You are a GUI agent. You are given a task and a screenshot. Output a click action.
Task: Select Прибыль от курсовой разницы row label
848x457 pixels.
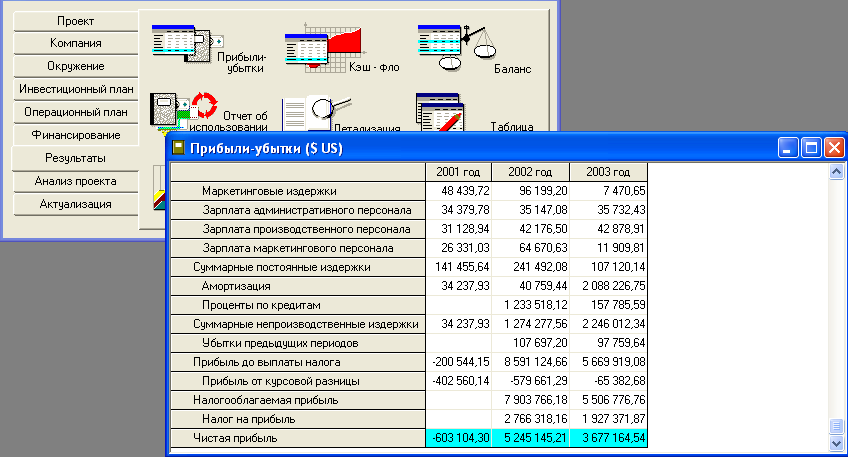pos(297,381)
